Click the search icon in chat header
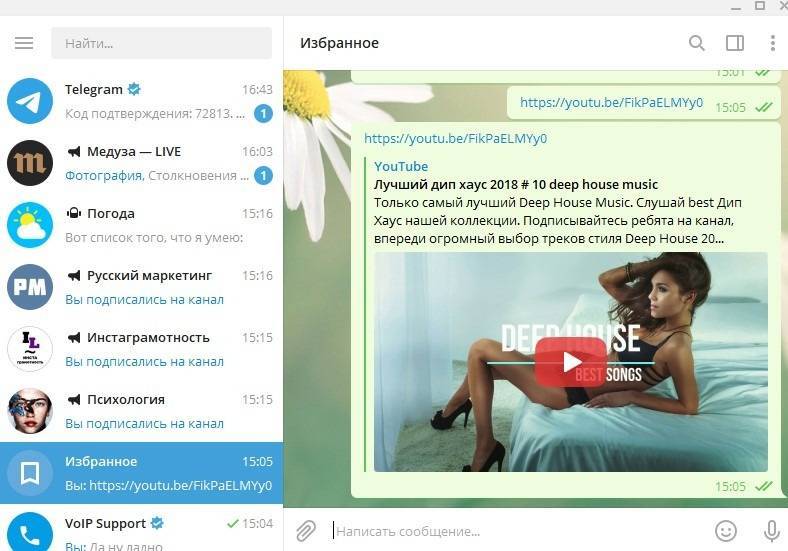 (697, 43)
